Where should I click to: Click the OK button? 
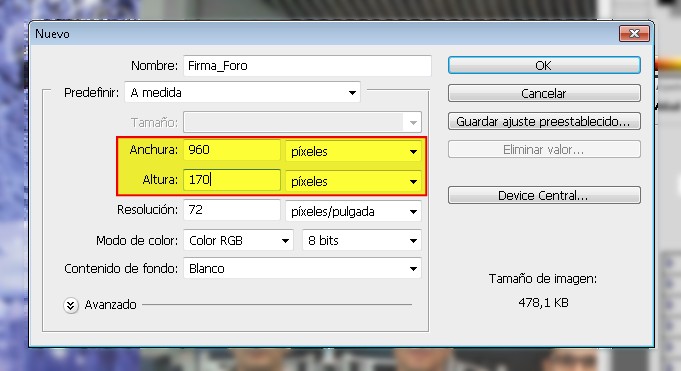544,65
